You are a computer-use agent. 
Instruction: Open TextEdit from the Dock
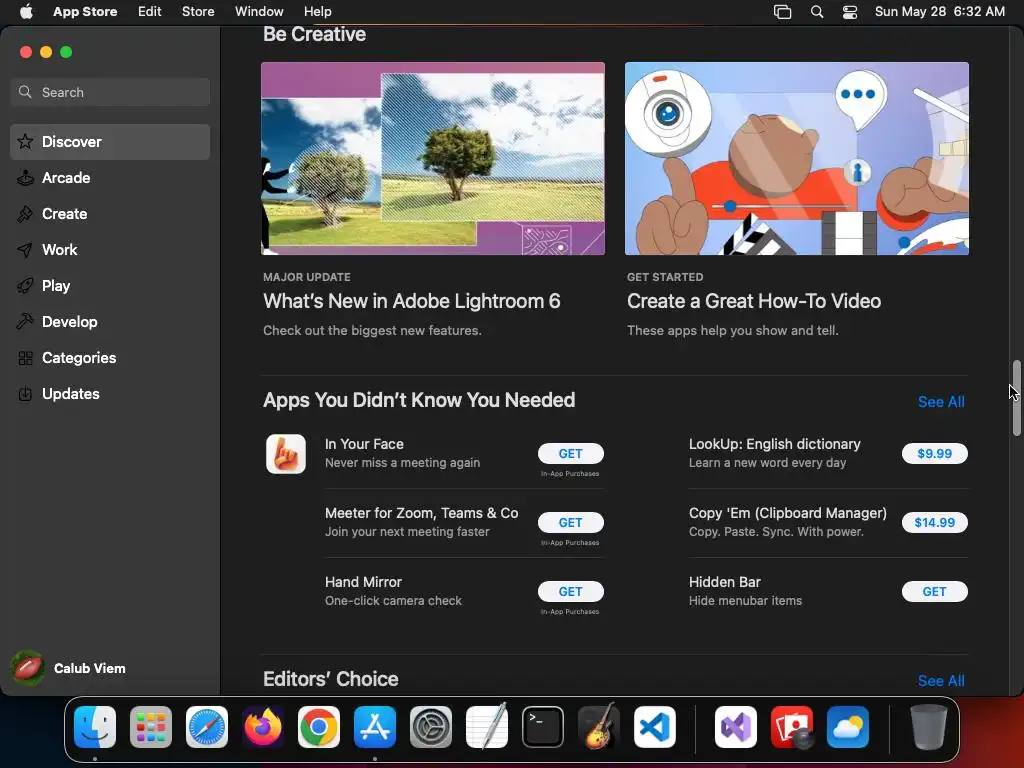(487, 727)
